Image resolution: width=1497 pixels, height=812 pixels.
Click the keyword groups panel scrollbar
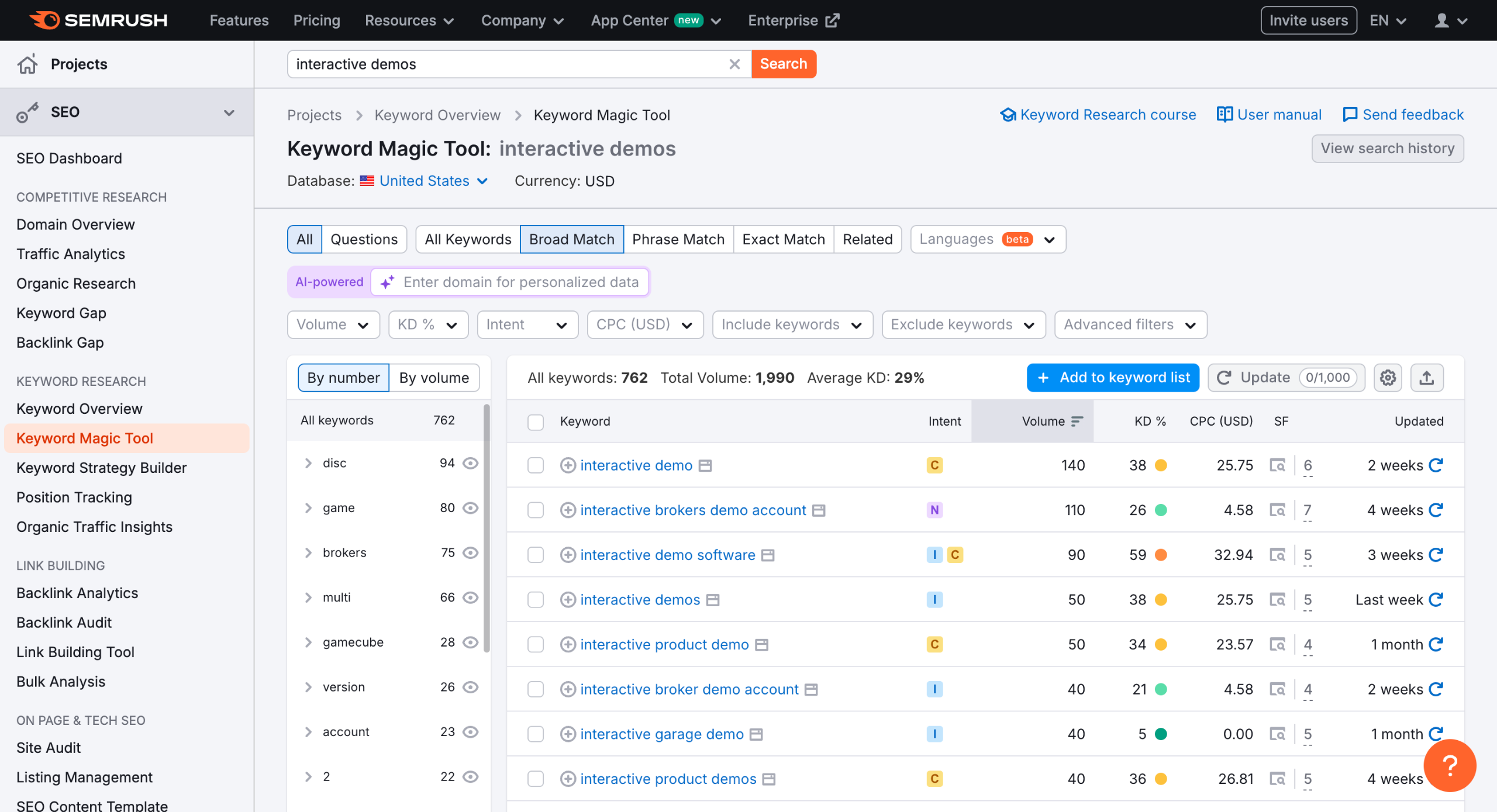point(487,526)
